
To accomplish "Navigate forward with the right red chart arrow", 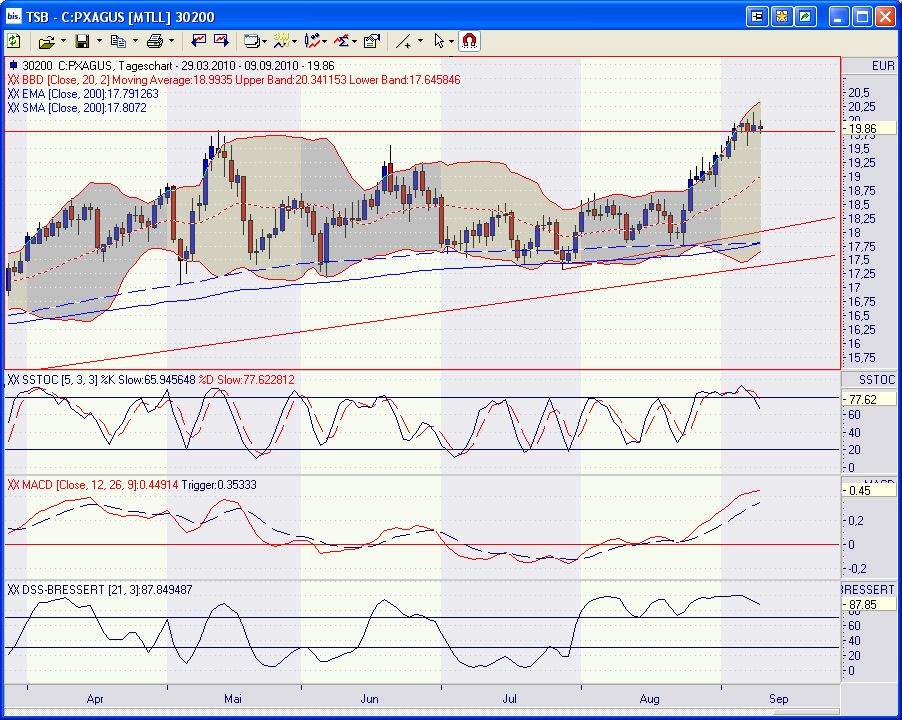I will [x=220, y=41].
